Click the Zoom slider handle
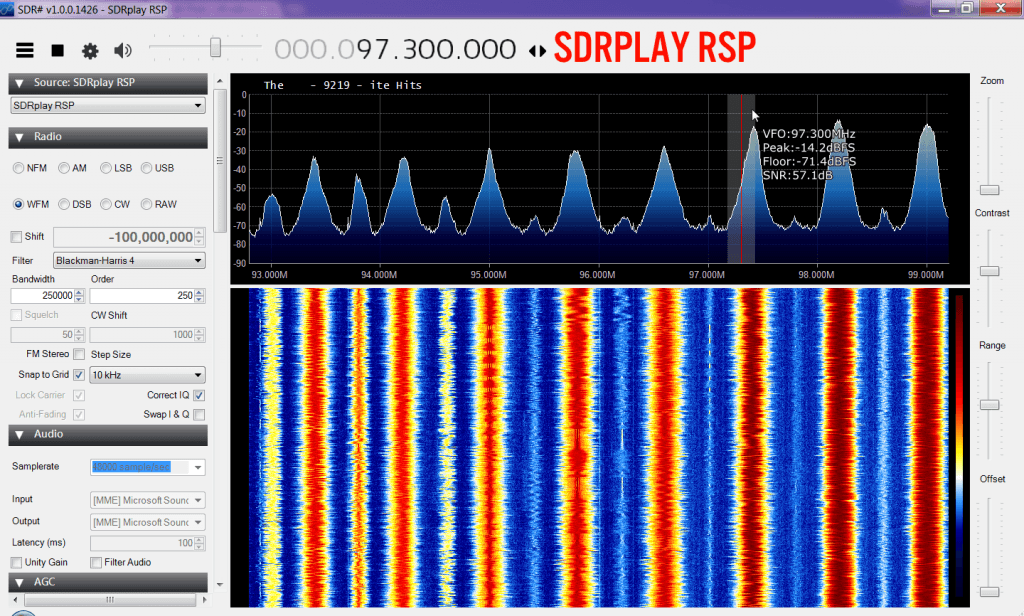The width and height of the screenshot is (1024, 616). [989, 189]
